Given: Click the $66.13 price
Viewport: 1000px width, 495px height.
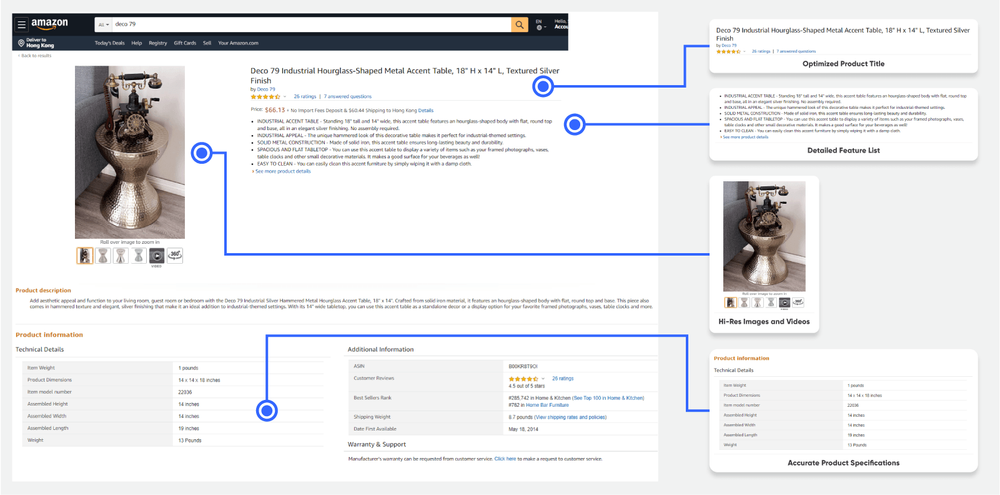Looking at the screenshot, I should [x=276, y=110].
